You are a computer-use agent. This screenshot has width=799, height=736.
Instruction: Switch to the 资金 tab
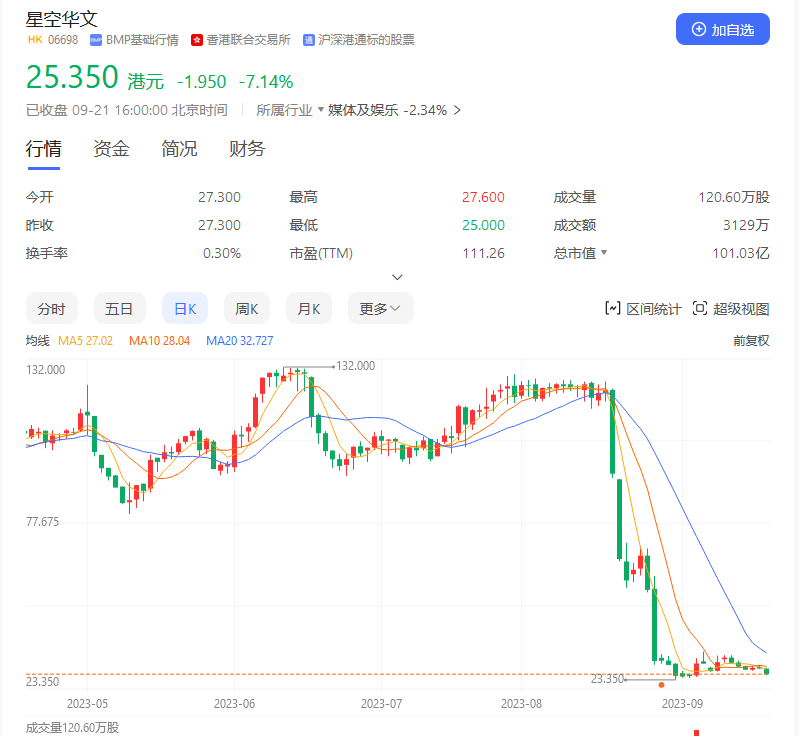click(x=111, y=149)
